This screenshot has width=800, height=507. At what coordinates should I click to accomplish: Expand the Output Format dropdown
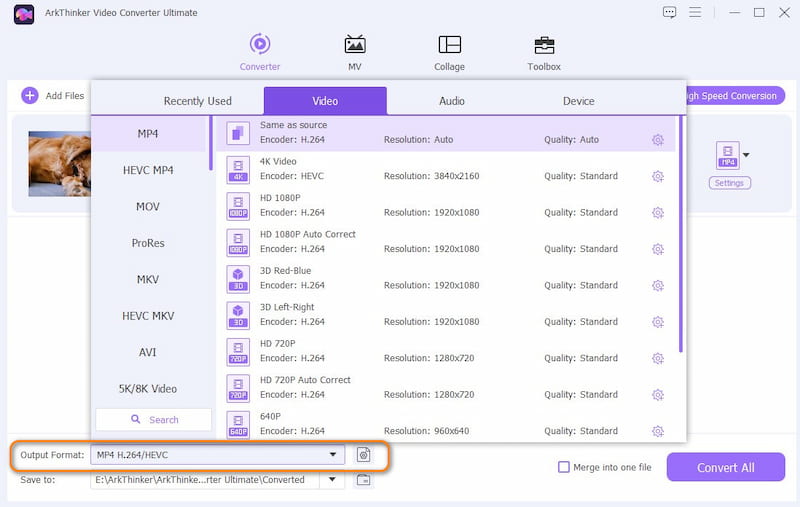pyautogui.click(x=333, y=454)
